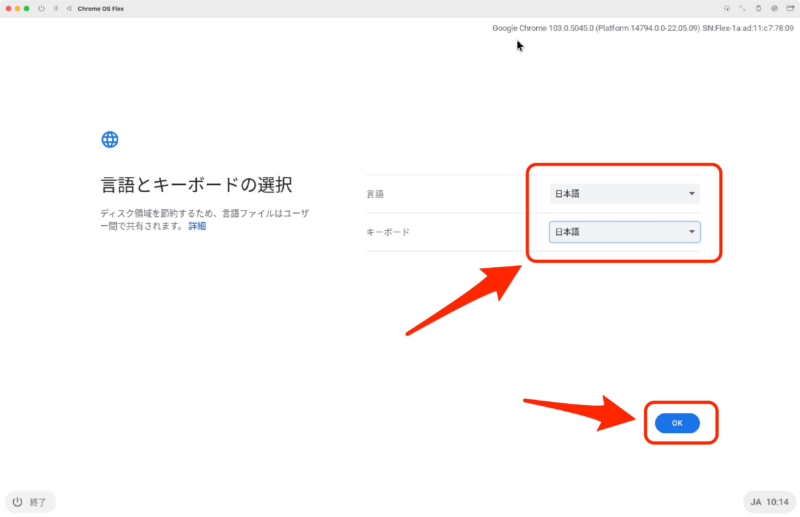This screenshot has width=800, height=517.
Task: Open the 詳細 link
Action: point(197,226)
